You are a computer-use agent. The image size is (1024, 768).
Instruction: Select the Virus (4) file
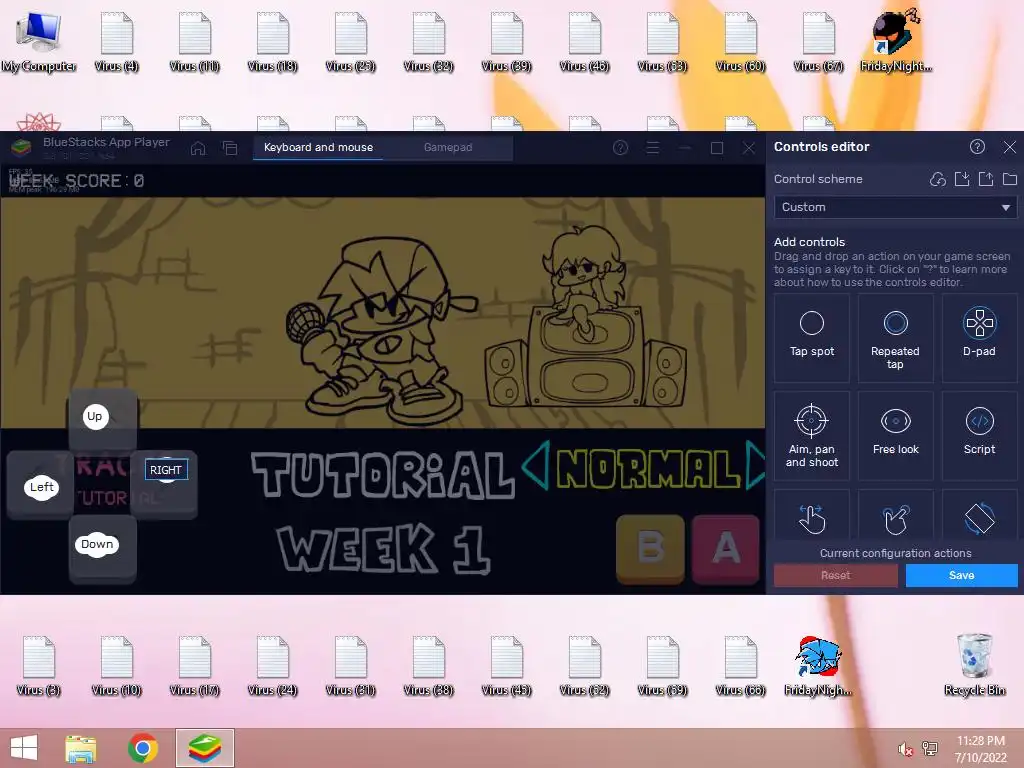[116, 42]
